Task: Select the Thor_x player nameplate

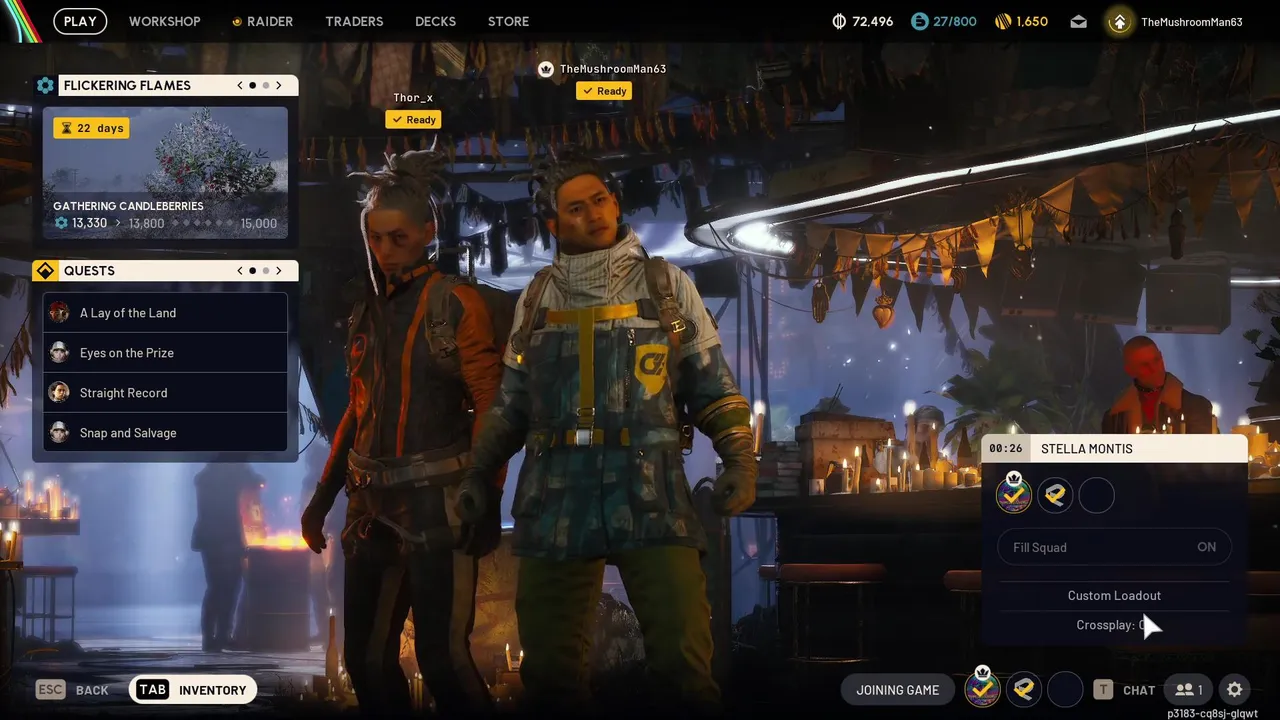Action: [x=413, y=97]
